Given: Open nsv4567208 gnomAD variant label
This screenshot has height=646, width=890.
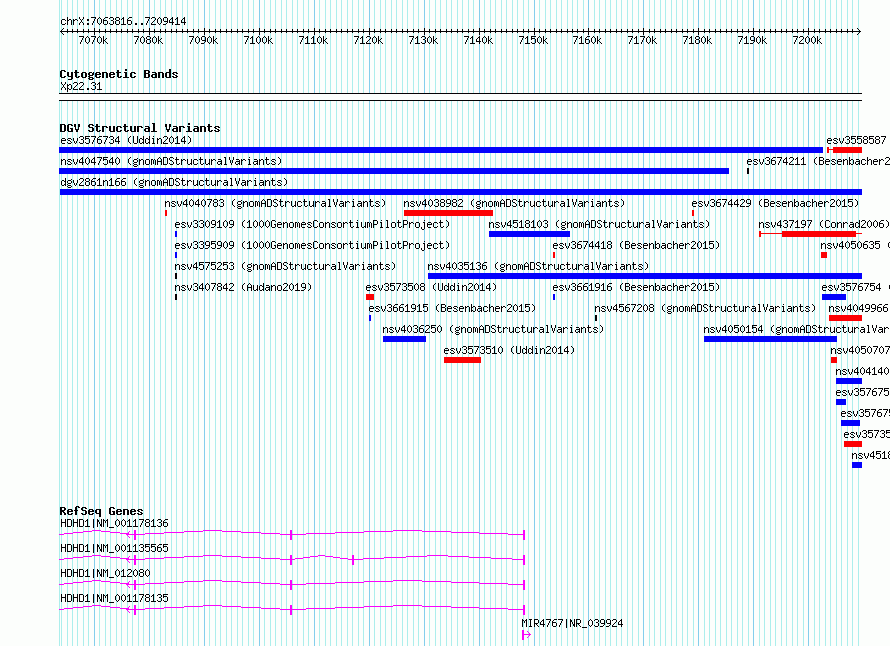Looking at the screenshot, I should click(704, 308).
